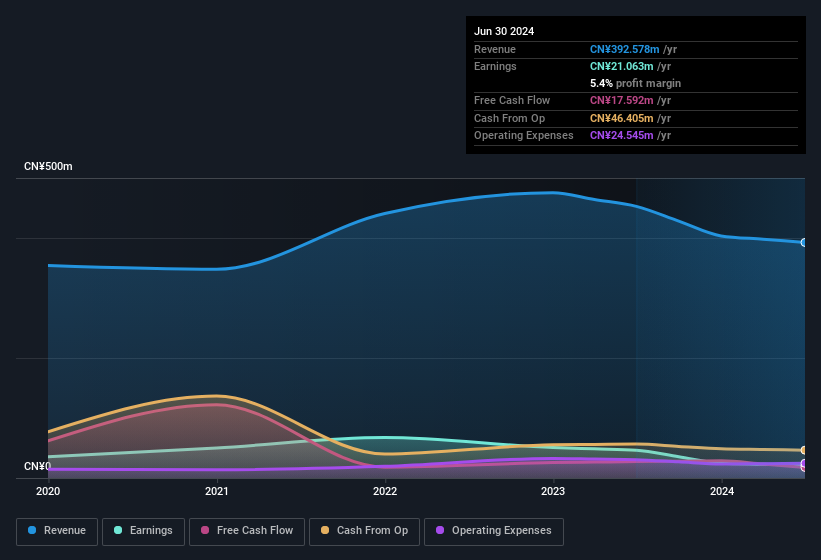Click the CN¥17.592m free cash flow value

coord(622,100)
